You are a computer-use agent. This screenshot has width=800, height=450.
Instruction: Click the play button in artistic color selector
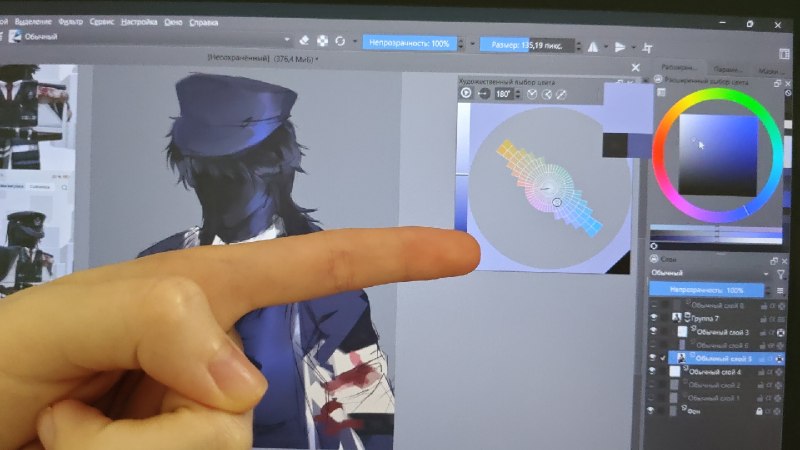[466, 93]
